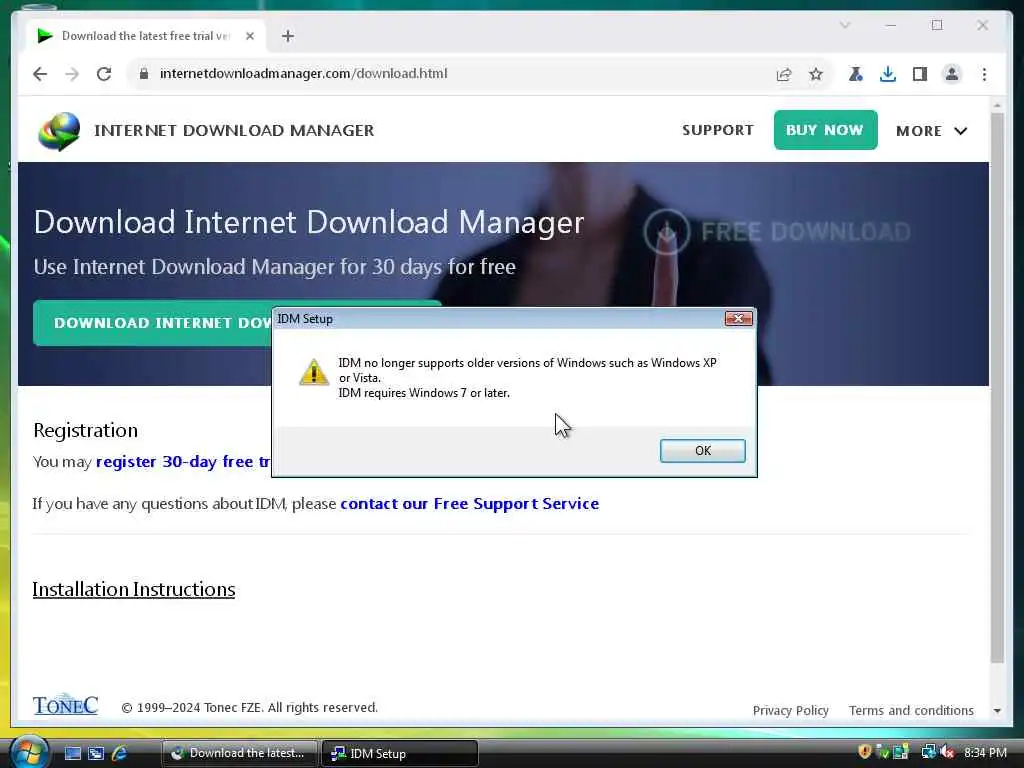Click the 8:34 PM taskbar clock

tap(985, 753)
